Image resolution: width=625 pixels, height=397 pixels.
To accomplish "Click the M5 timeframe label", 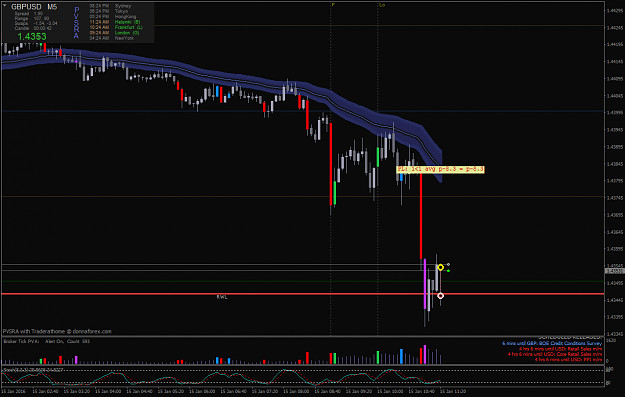I will point(52,7).
